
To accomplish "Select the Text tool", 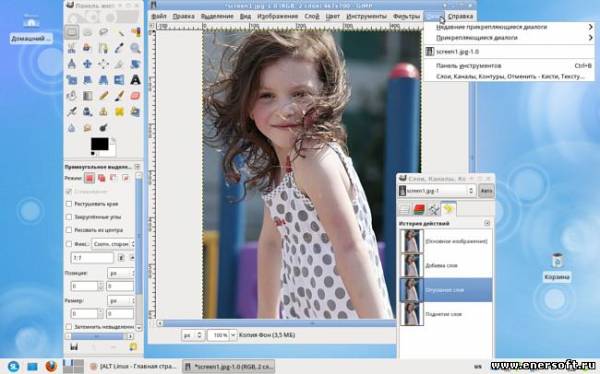I will click(x=135, y=80).
